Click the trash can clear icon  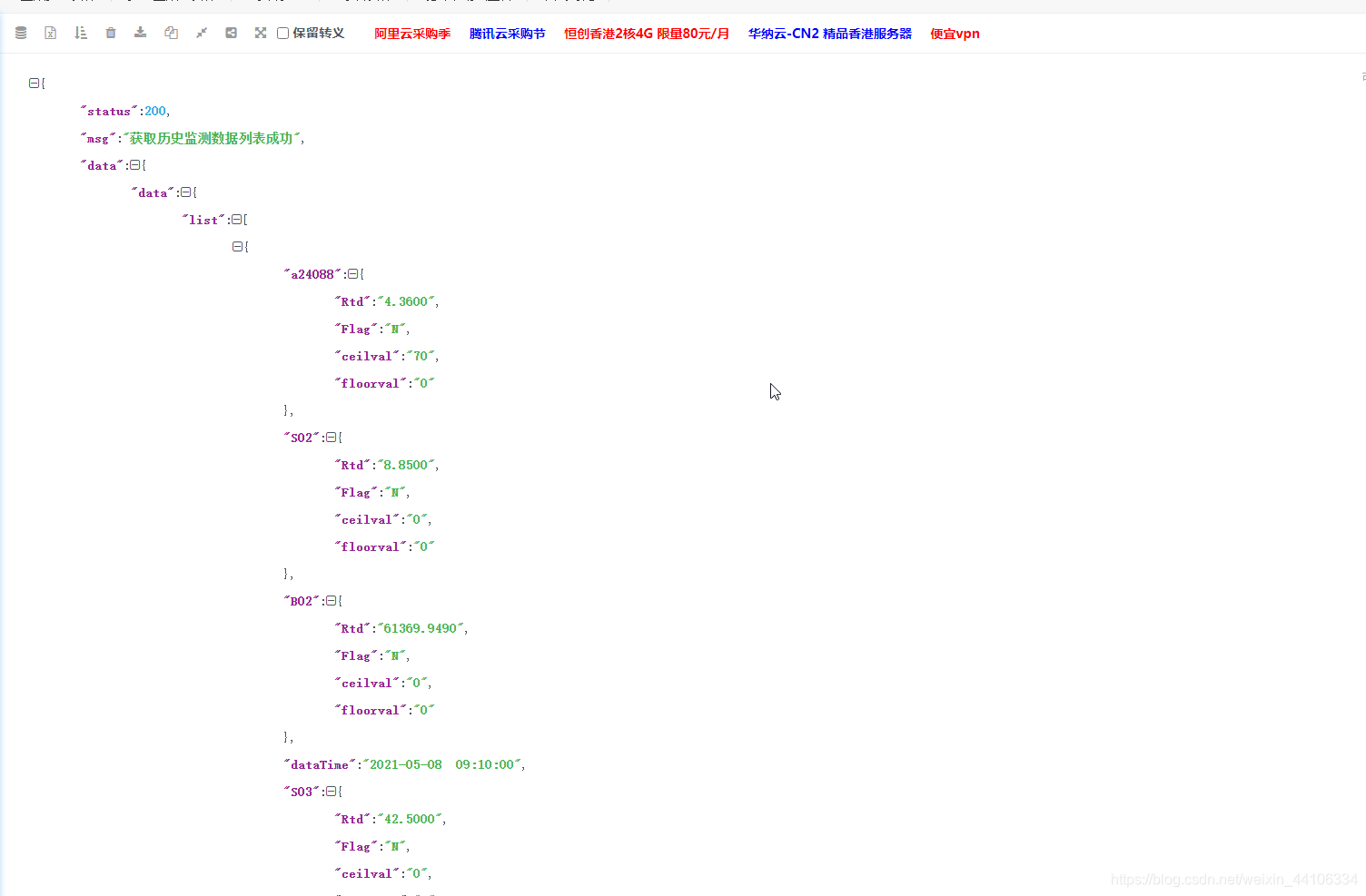coord(111,33)
